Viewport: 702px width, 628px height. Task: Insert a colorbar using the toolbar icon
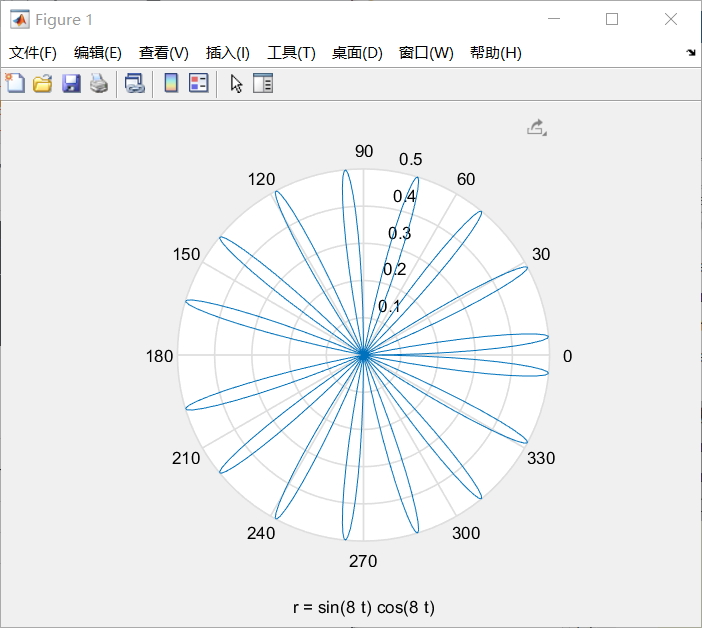(171, 83)
